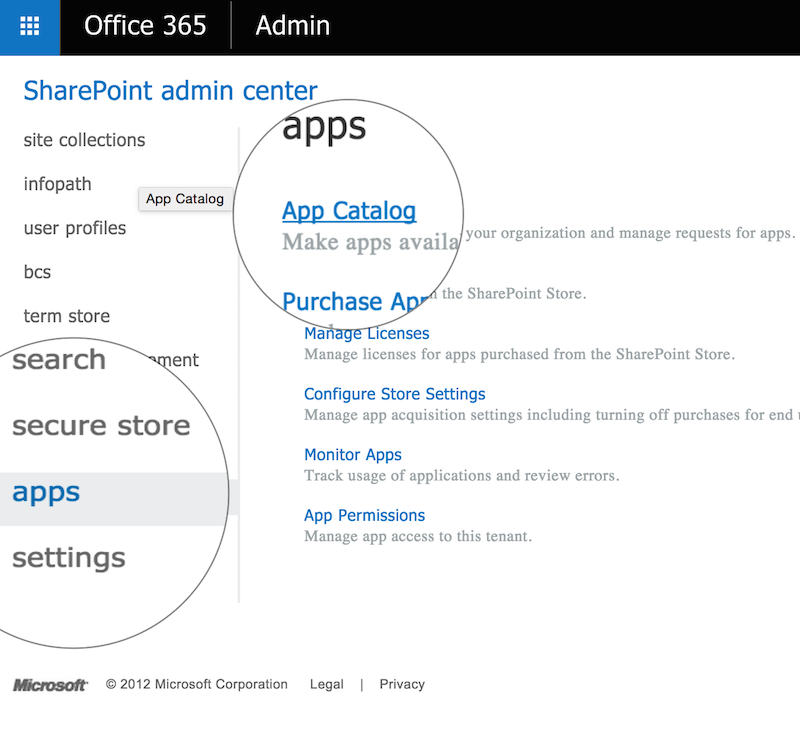The height and width of the screenshot is (747, 800).
Task: Click the Legal footer link
Action: tap(327, 684)
